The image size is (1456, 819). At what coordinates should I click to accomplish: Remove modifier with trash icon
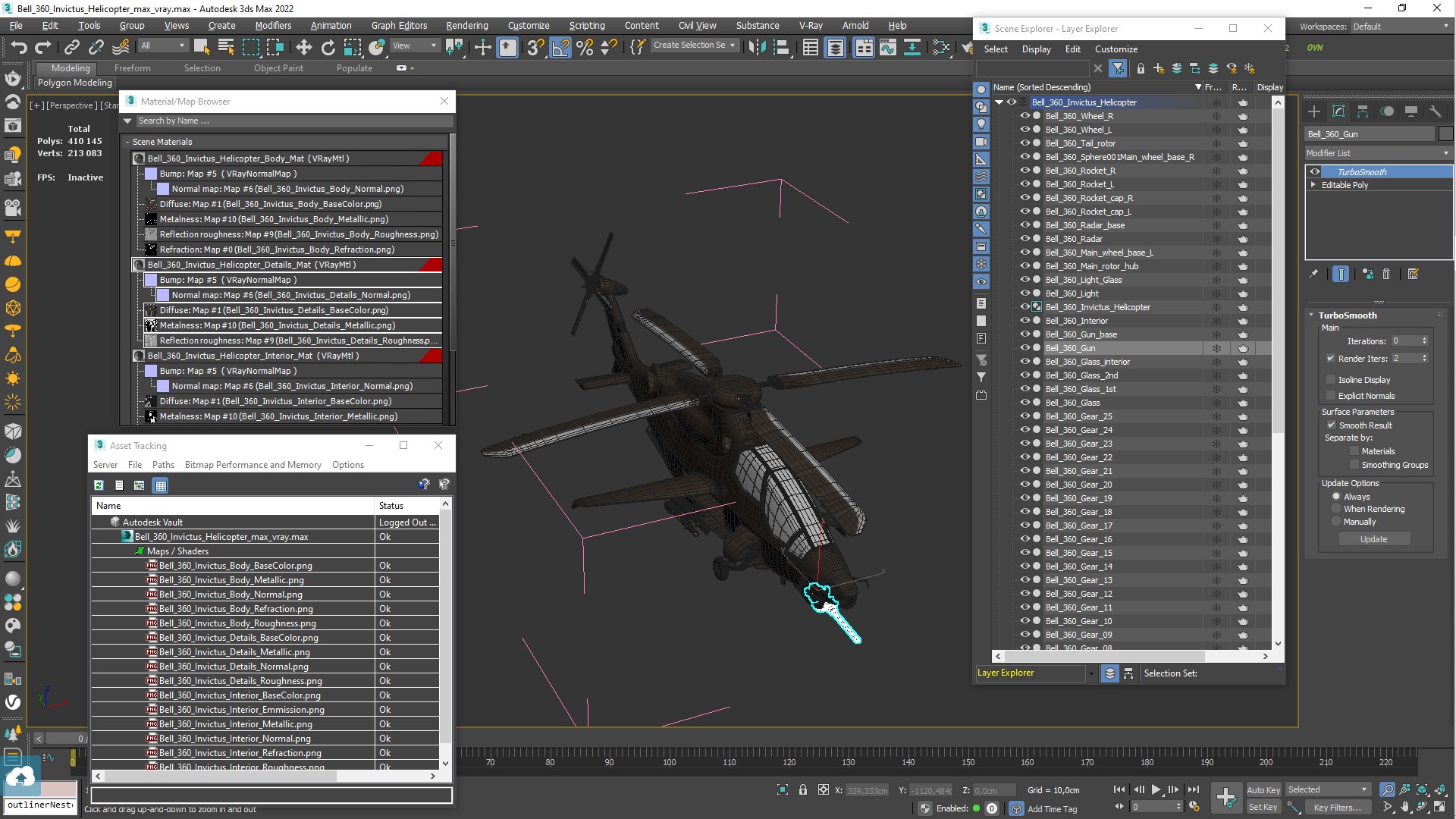pyautogui.click(x=1386, y=275)
